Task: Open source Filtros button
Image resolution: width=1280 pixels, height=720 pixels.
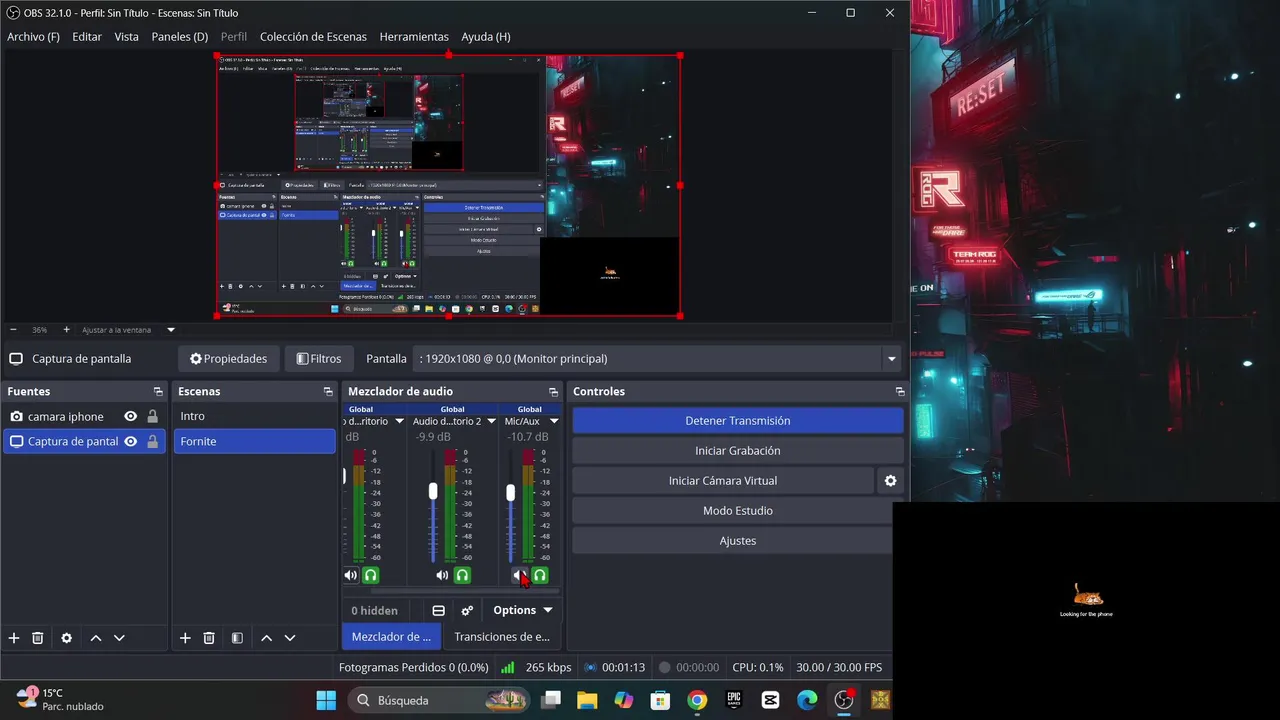Action: pyautogui.click(x=318, y=359)
